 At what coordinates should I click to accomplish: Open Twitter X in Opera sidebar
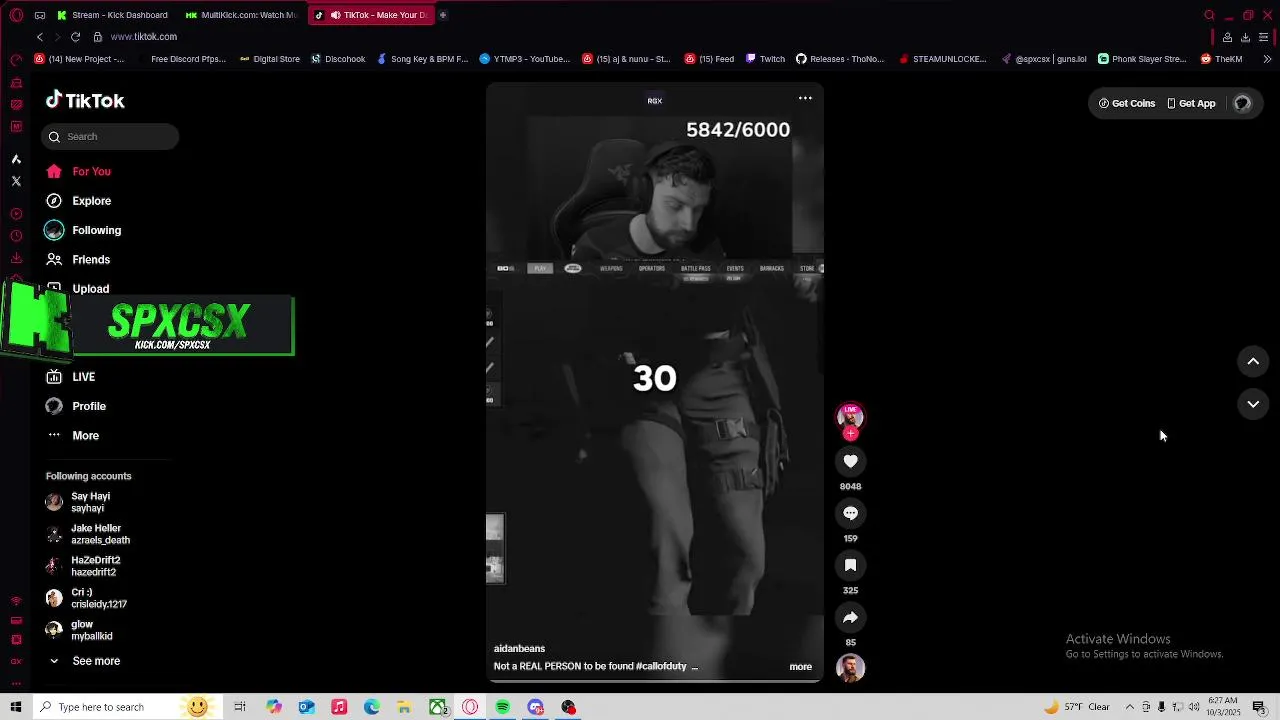(x=16, y=181)
